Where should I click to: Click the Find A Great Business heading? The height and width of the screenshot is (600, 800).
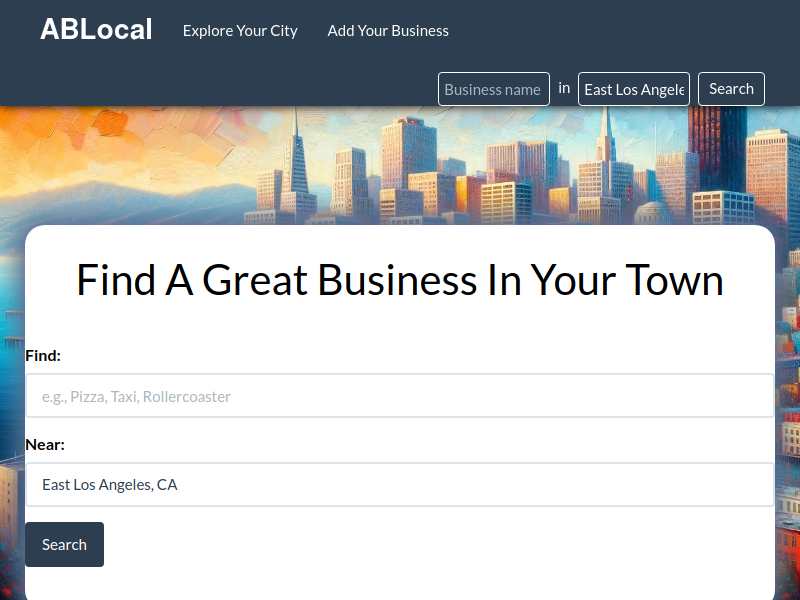(400, 280)
